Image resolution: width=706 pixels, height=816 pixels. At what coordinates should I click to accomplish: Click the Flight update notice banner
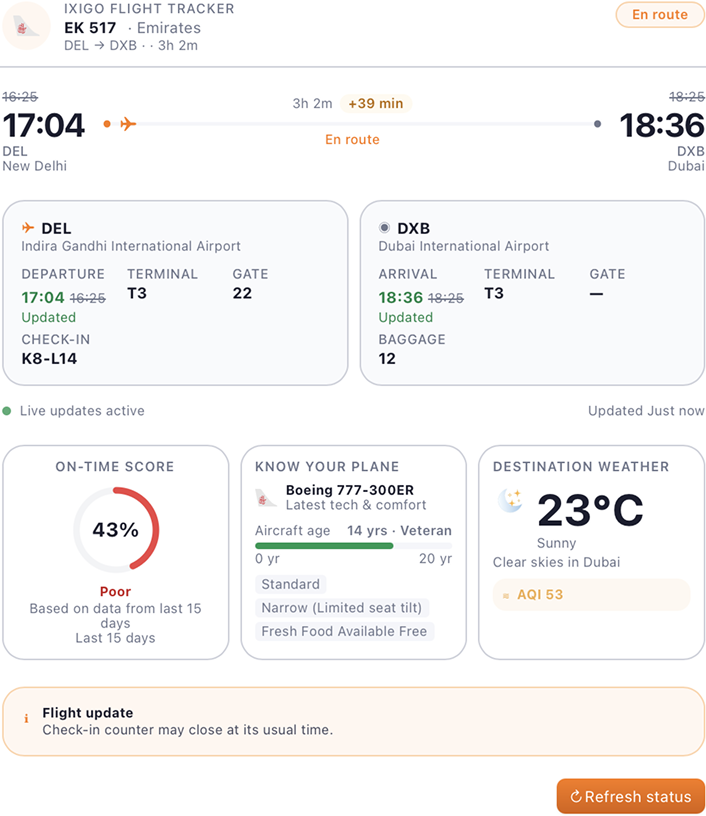pyautogui.click(x=353, y=721)
